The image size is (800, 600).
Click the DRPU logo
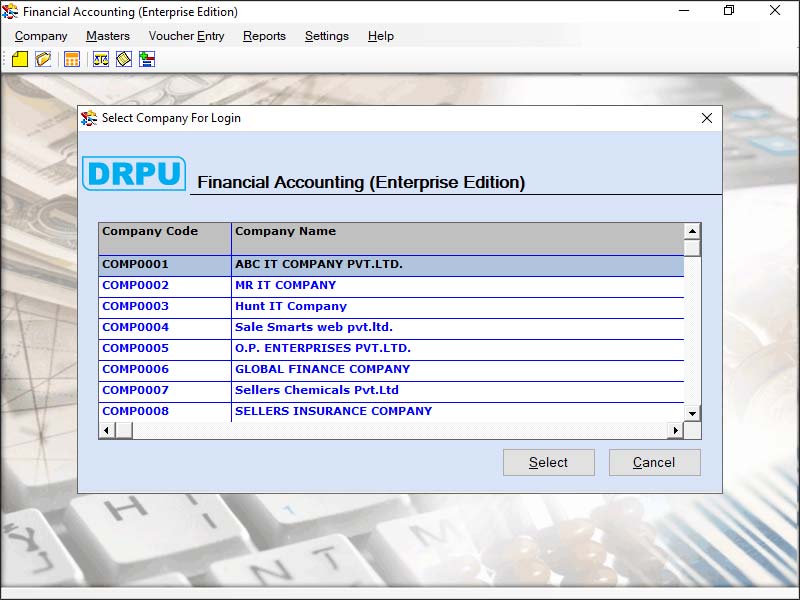(134, 173)
